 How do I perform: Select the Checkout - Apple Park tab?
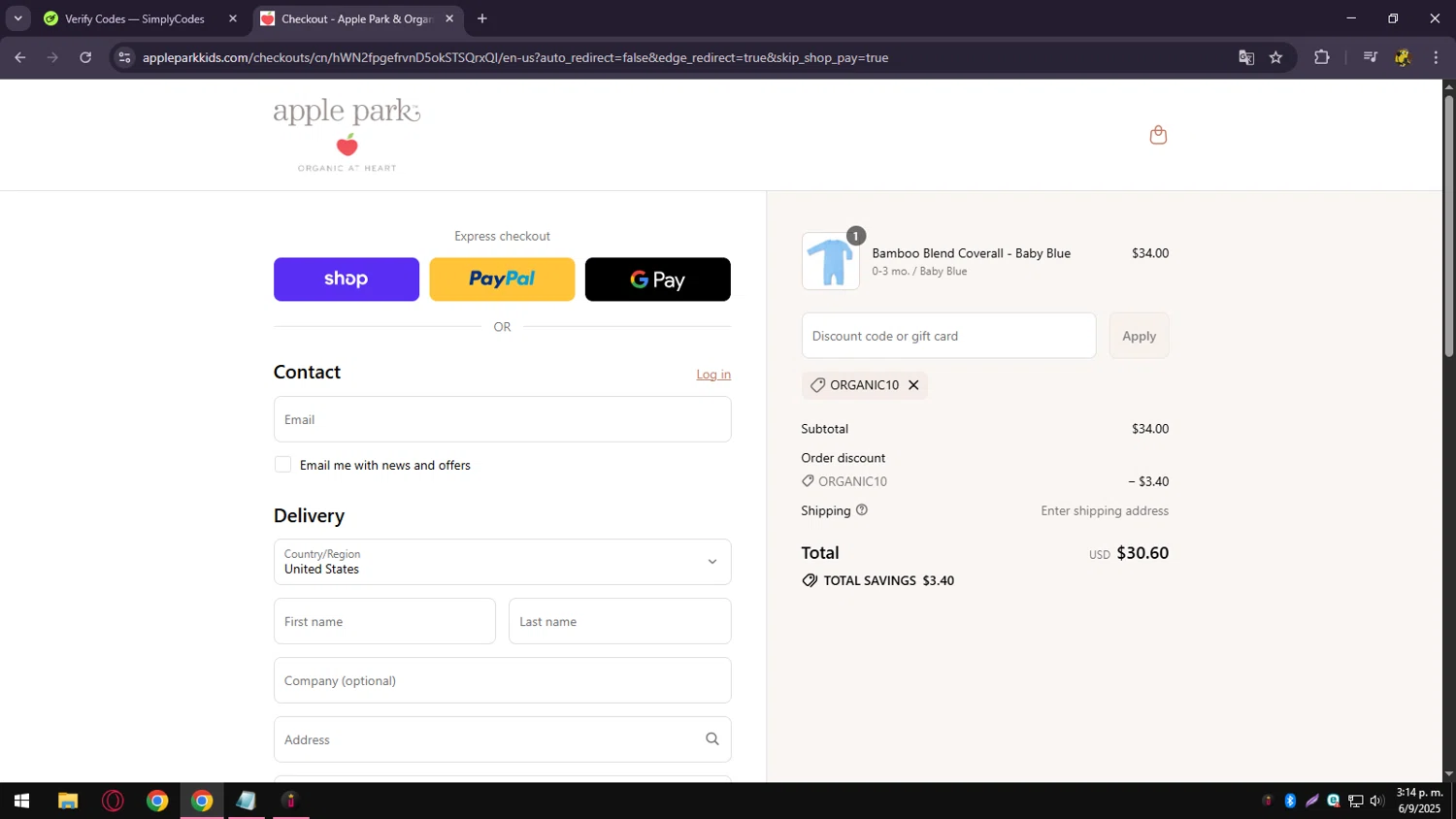[357, 18]
